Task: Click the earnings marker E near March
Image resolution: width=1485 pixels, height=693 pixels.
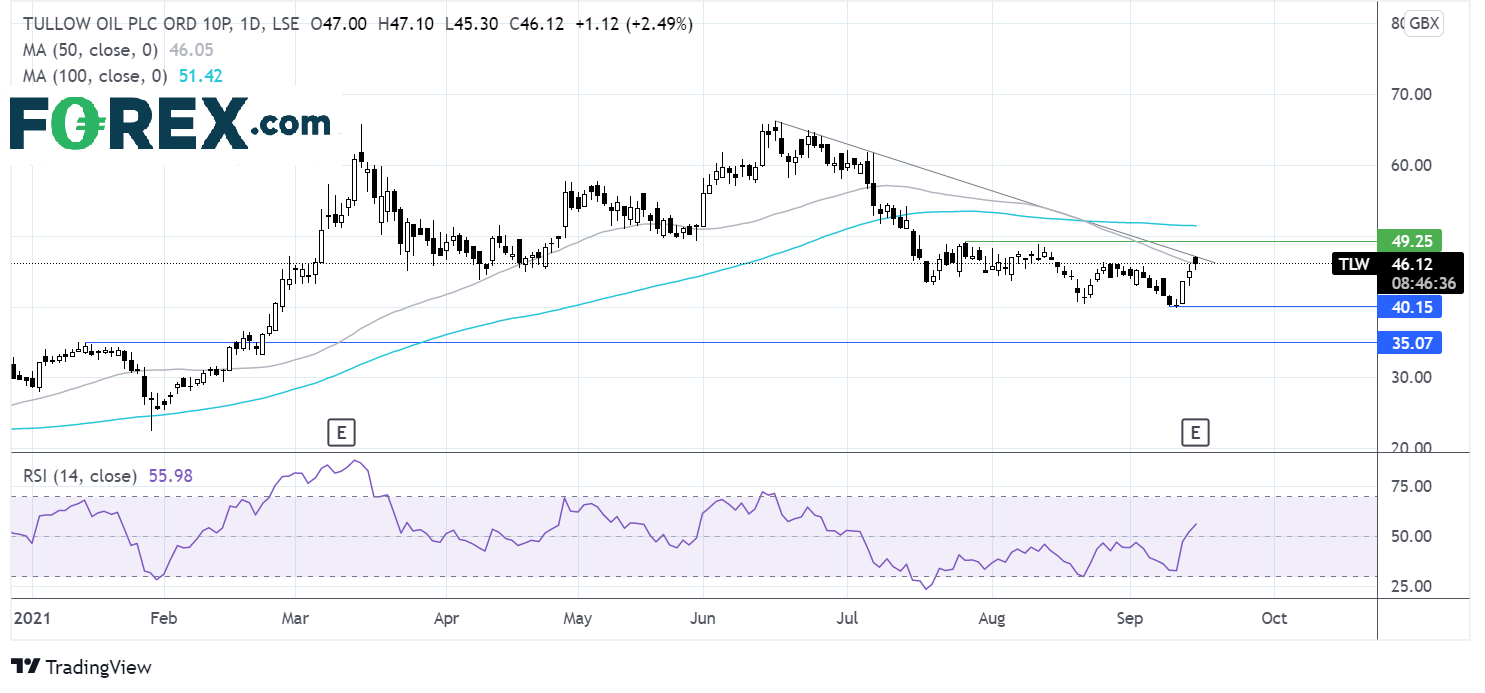Action: point(341,432)
